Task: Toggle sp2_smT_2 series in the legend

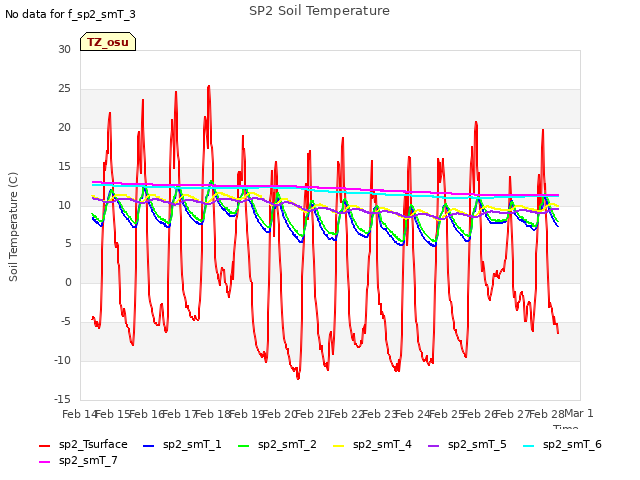Action: (x=277, y=444)
